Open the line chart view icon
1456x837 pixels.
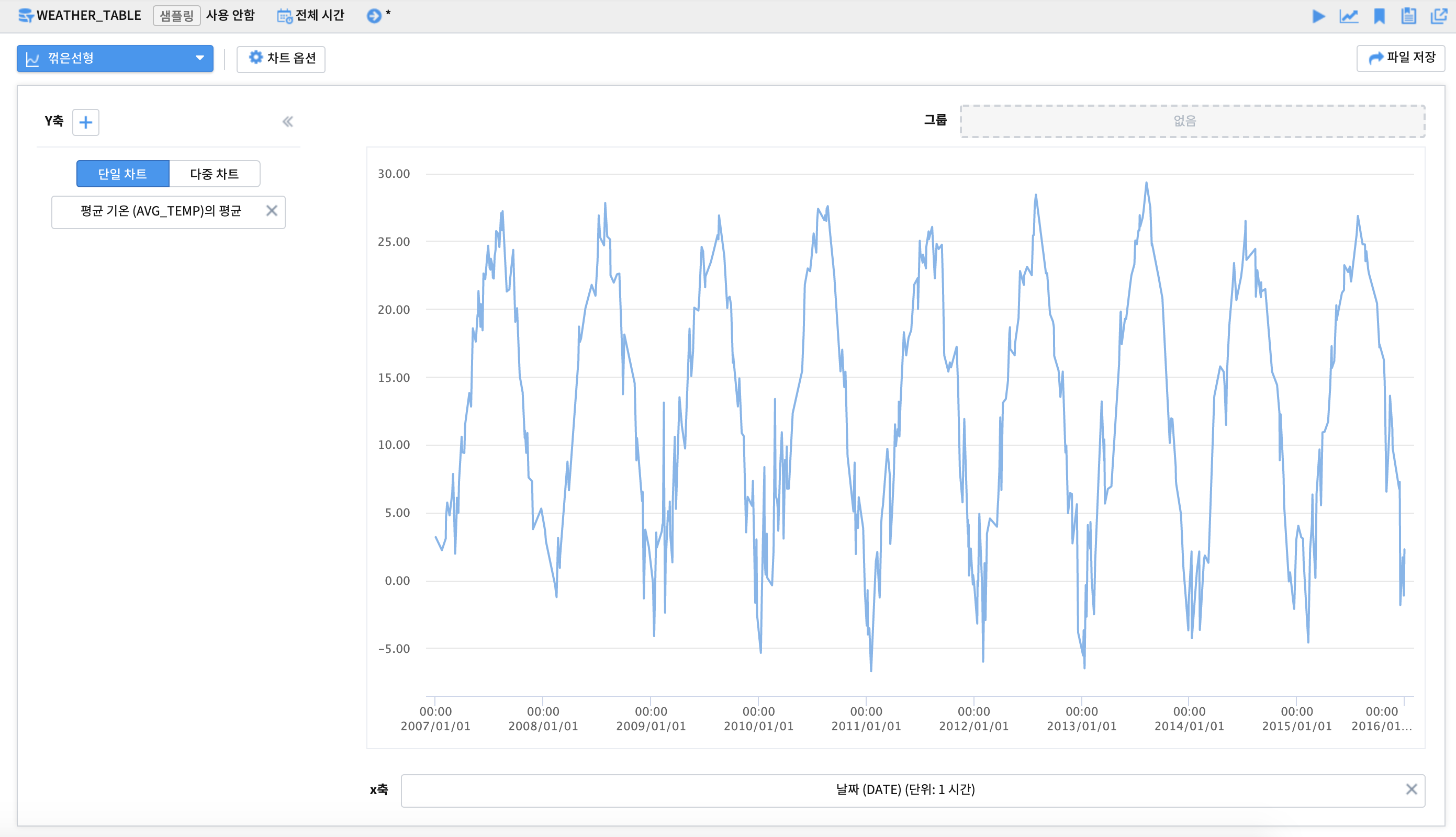[x=1349, y=16]
